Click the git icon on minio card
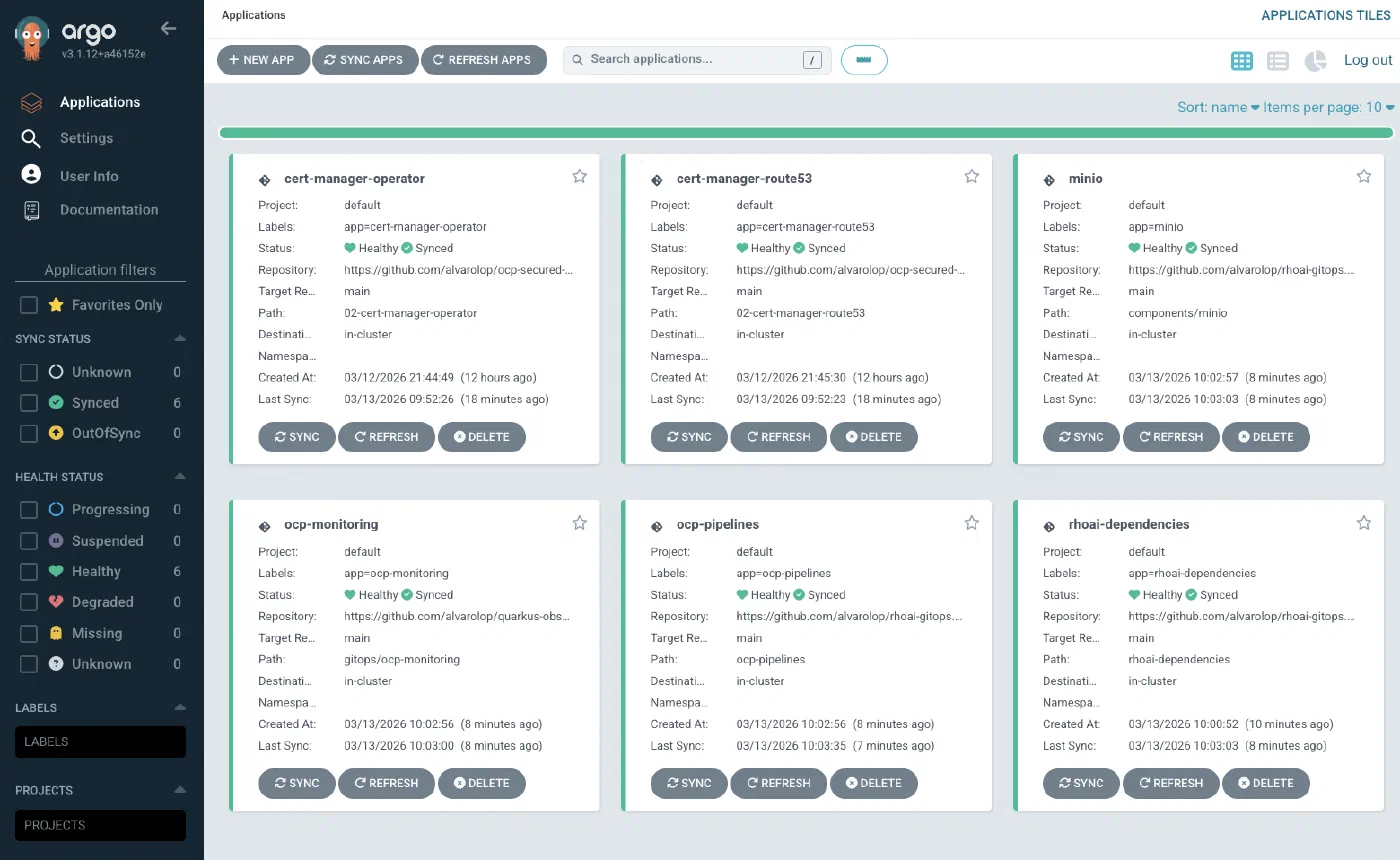The width and height of the screenshot is (1400, 860). point(1049,180)
